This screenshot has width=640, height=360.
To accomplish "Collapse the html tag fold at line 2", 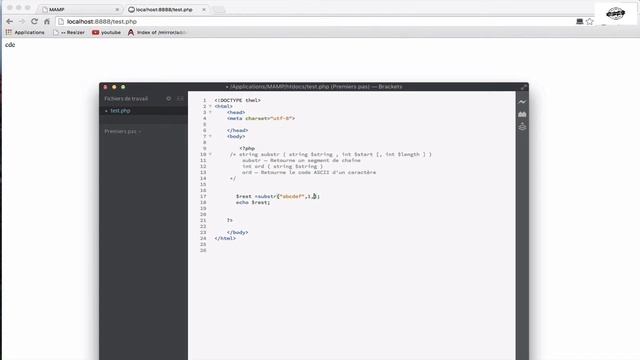I will [210, 106].
